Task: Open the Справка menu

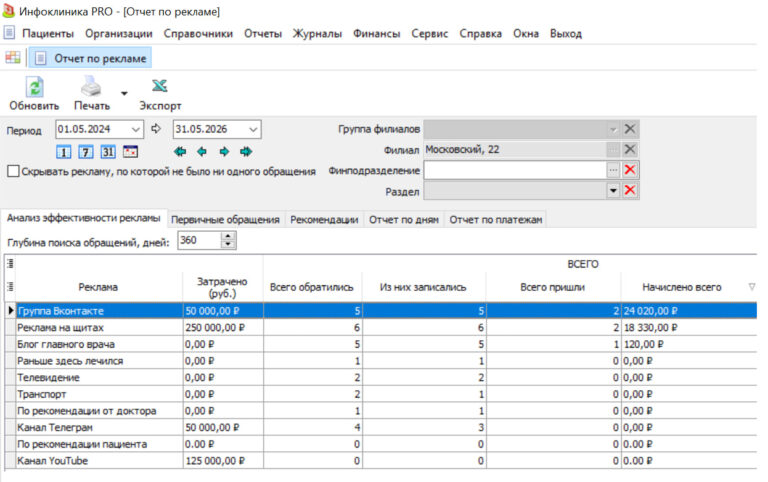Action: tap(480, 34)
